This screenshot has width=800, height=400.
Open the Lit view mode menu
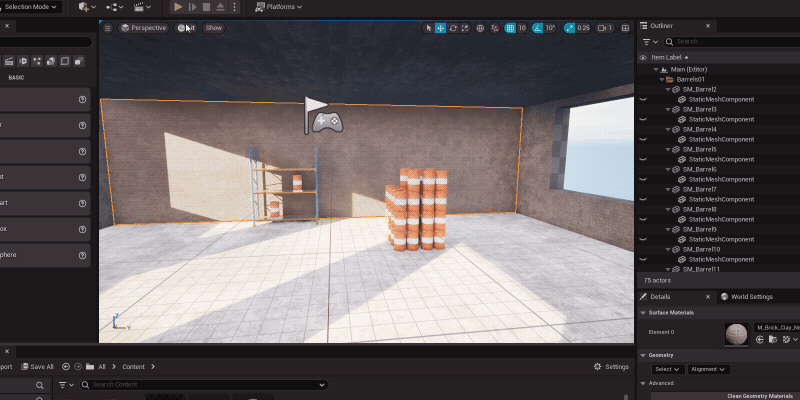pos(186,28)
